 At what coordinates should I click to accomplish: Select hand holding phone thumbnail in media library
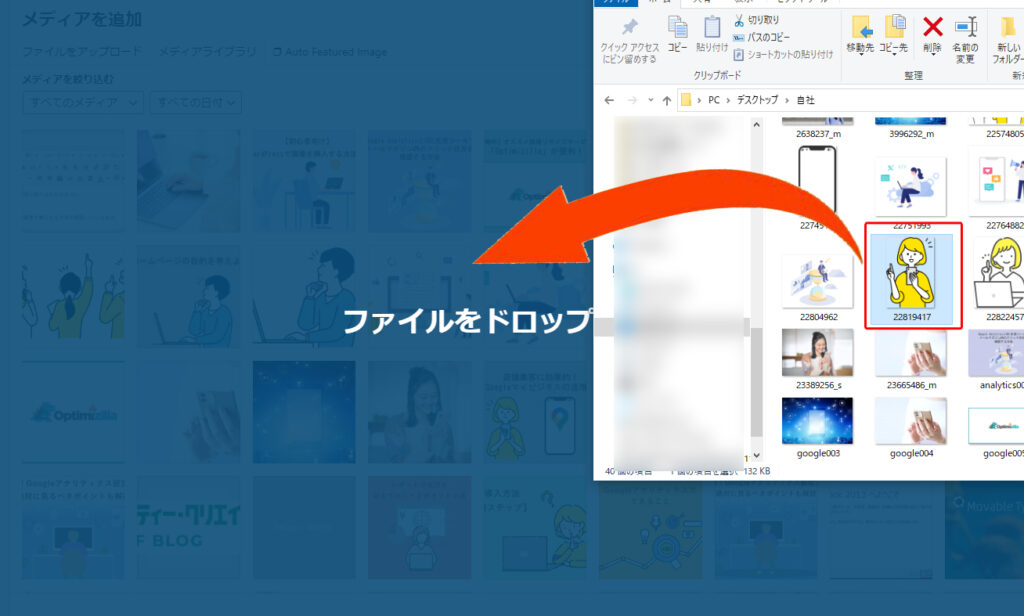tap(189, 413)
